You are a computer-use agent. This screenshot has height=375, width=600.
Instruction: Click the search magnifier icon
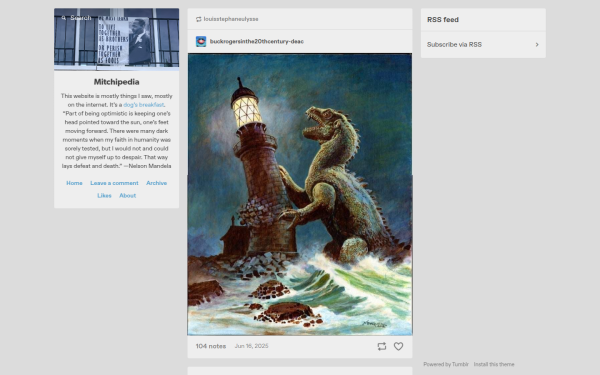pyautogui.click(x=64, y=18)
